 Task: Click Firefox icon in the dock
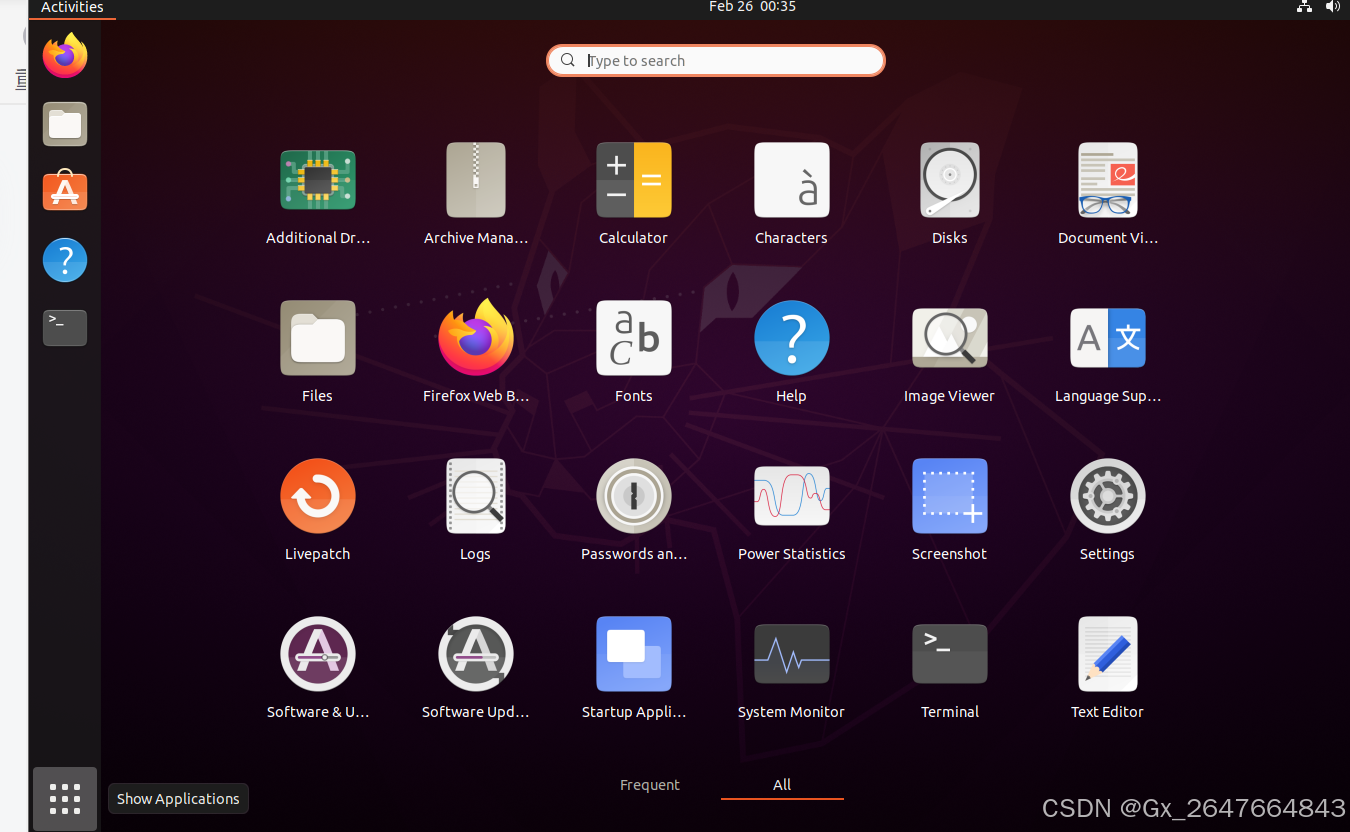[x=65, y=56]
